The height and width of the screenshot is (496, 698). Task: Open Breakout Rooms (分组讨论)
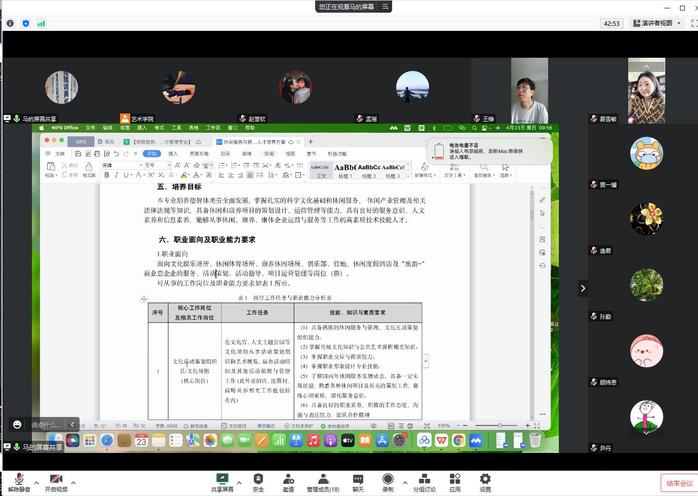point(424,480)
